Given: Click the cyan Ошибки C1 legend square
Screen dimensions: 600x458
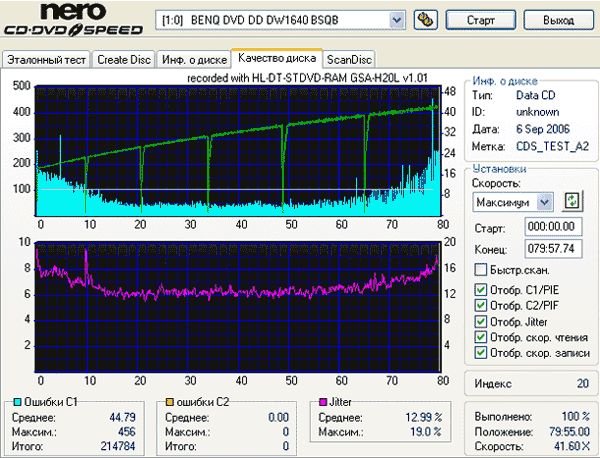Looking at the screenshot, I should click(x=17, y=402).
